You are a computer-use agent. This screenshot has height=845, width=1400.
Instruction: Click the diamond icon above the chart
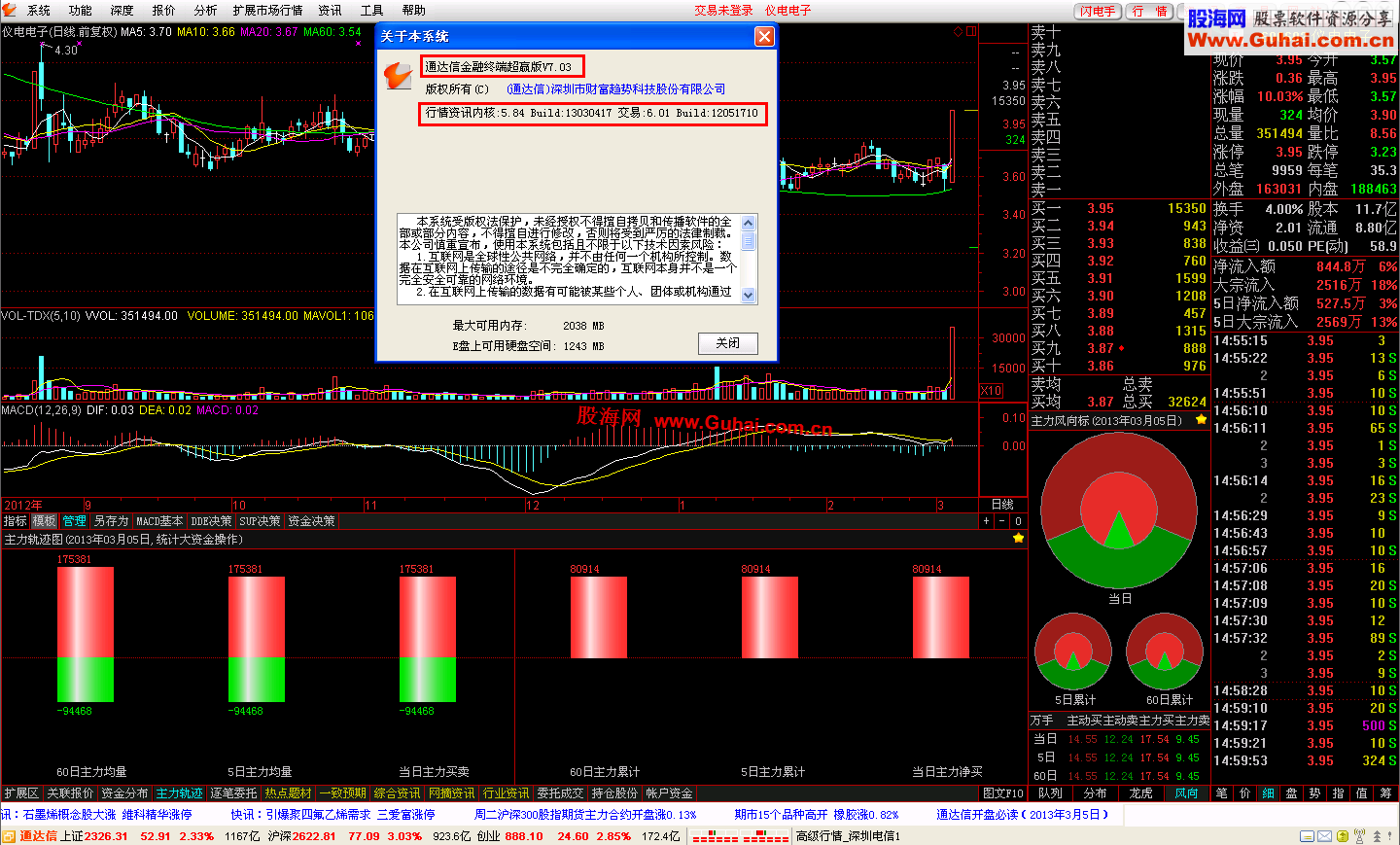point(958,31)
